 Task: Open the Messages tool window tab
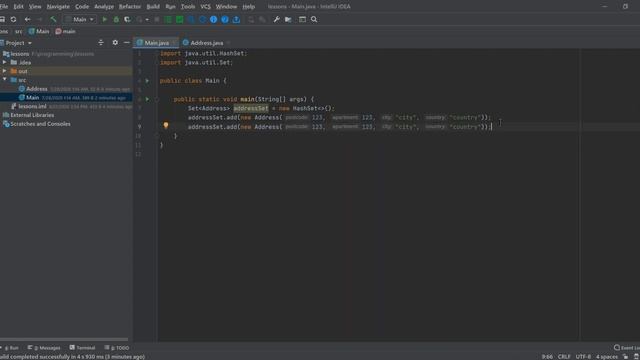coord(44,348)
